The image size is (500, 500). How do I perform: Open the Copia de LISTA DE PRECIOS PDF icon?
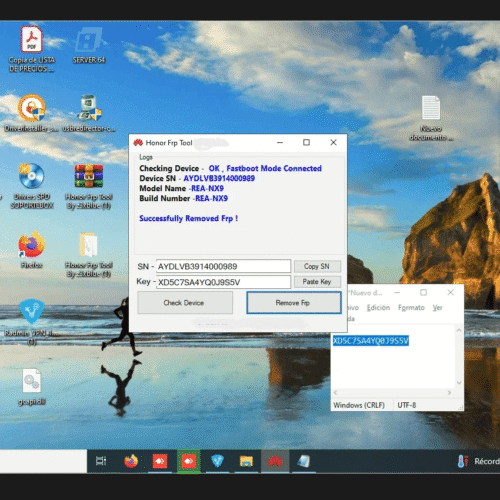coord(32,40)
